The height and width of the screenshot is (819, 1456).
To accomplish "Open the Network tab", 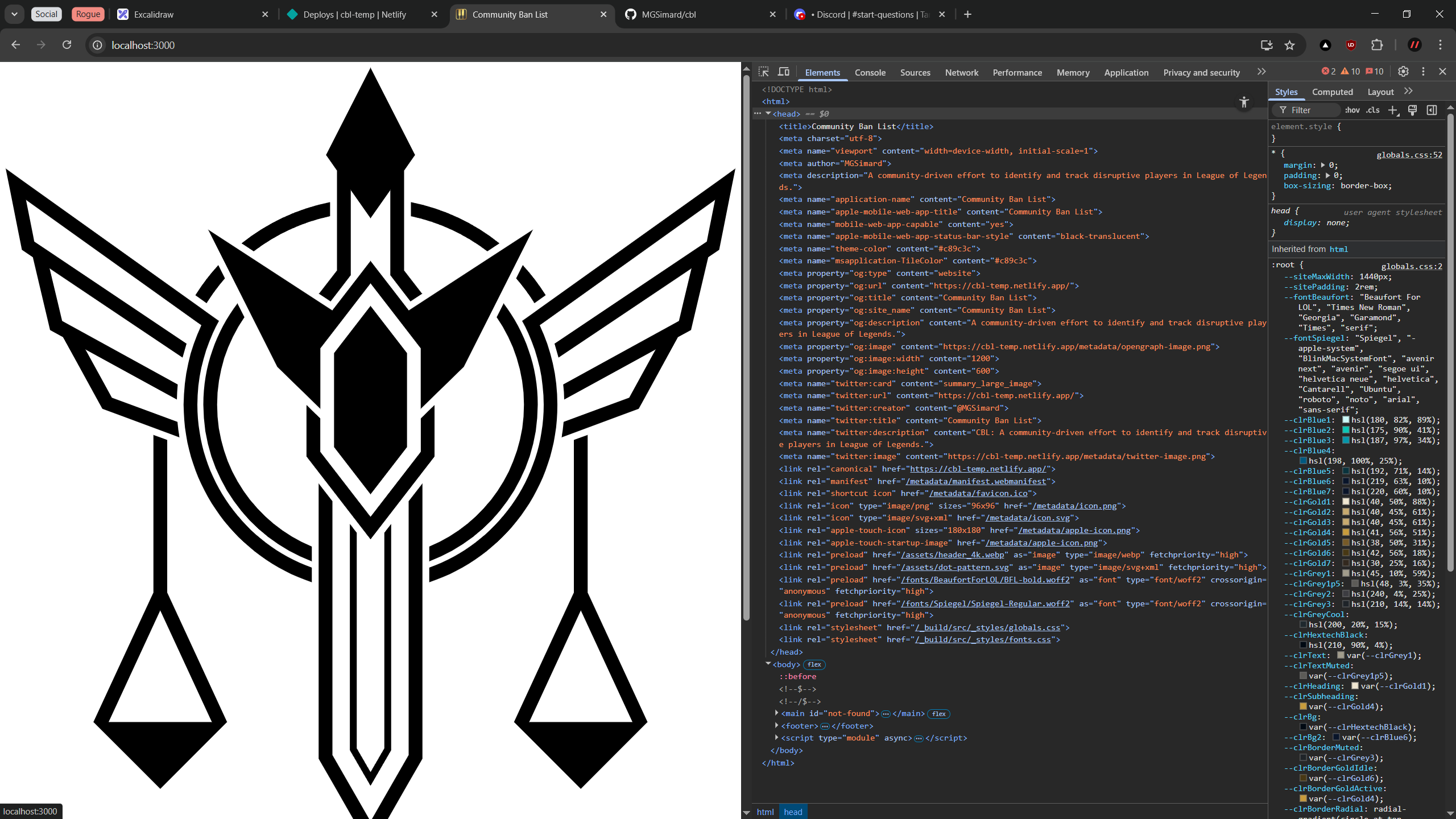I will tap(962, 73).
